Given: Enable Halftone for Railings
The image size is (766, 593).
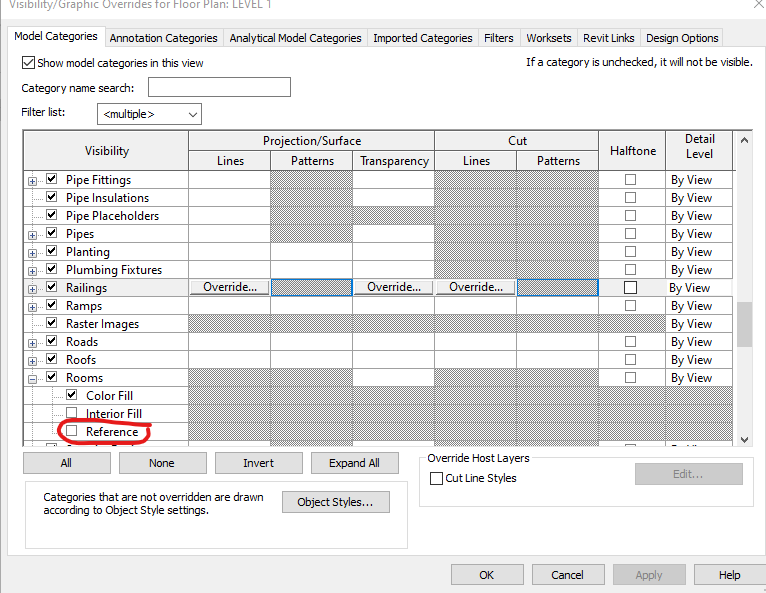Looking at the screenshot, I should 630,287.
